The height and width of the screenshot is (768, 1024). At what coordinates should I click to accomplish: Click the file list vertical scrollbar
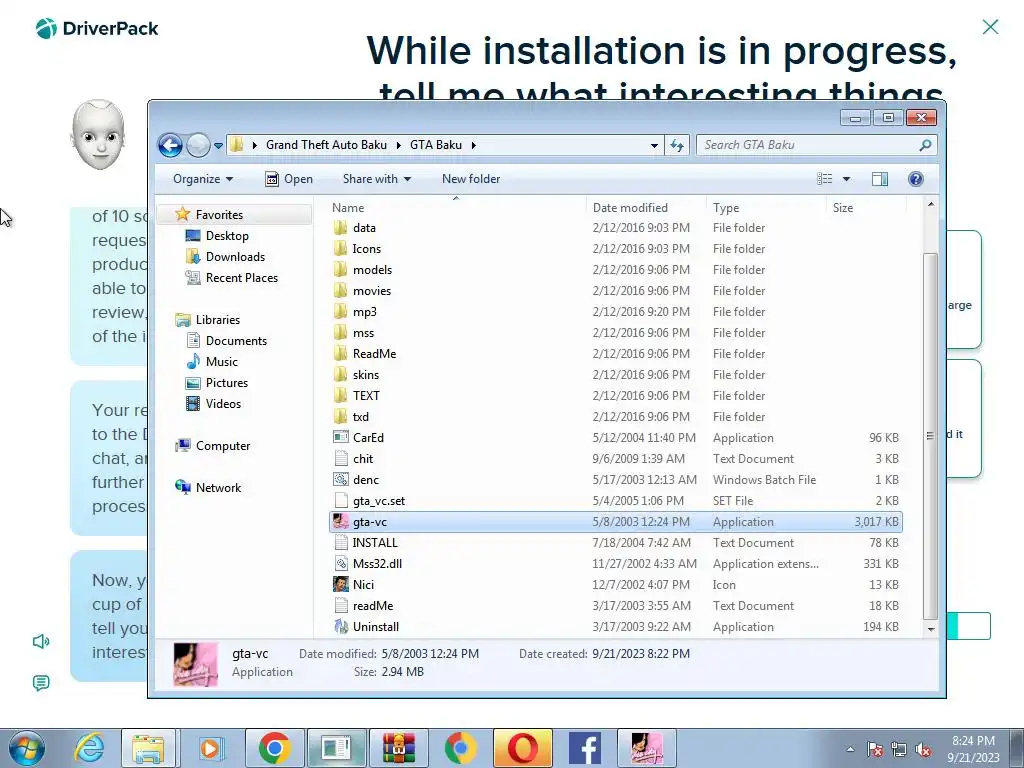931,436
